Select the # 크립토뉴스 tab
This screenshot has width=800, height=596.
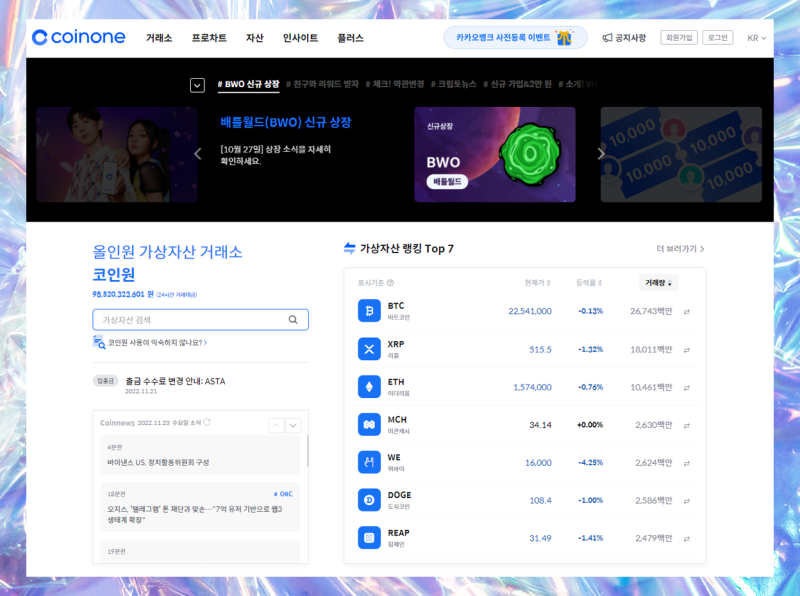pos(454,84)
